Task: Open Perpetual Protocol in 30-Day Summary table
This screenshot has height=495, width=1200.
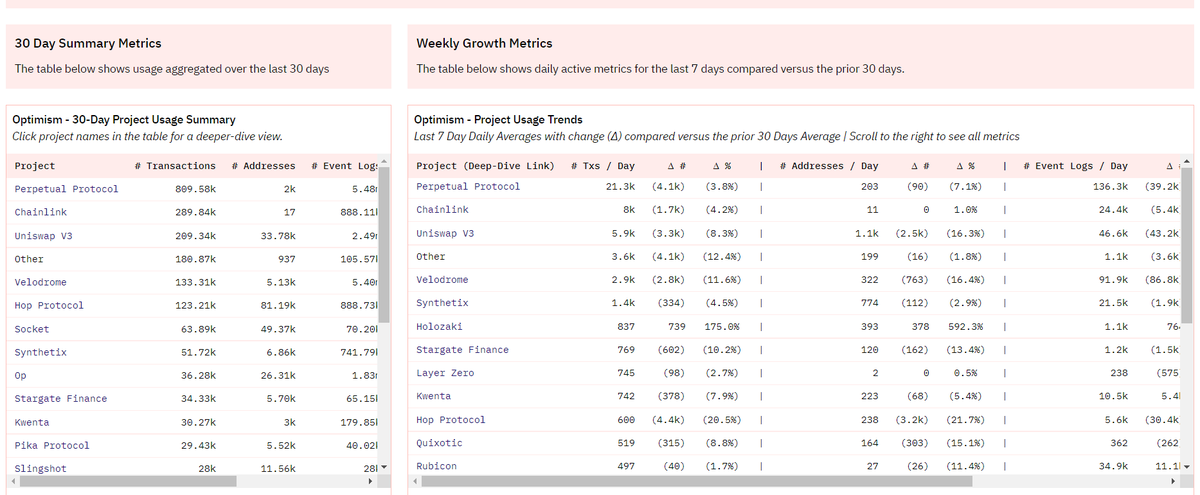Action: (x=66, y=189)
